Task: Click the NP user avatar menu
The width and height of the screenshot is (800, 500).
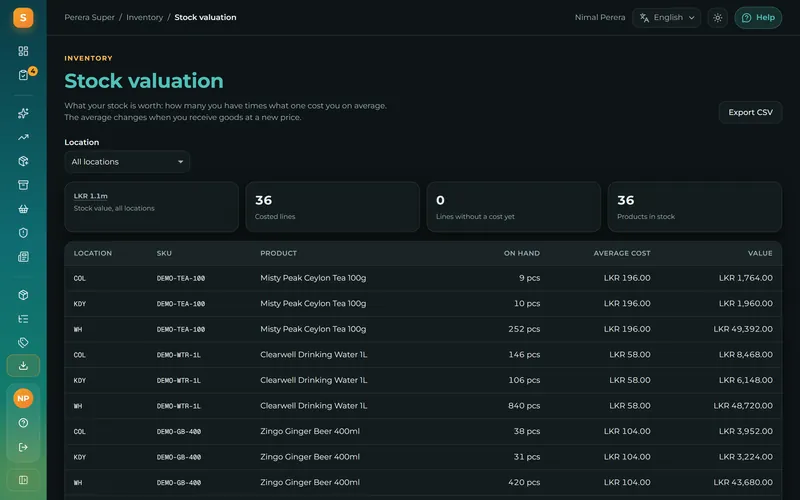Action: pyautogui.click(x=23, y=398)
